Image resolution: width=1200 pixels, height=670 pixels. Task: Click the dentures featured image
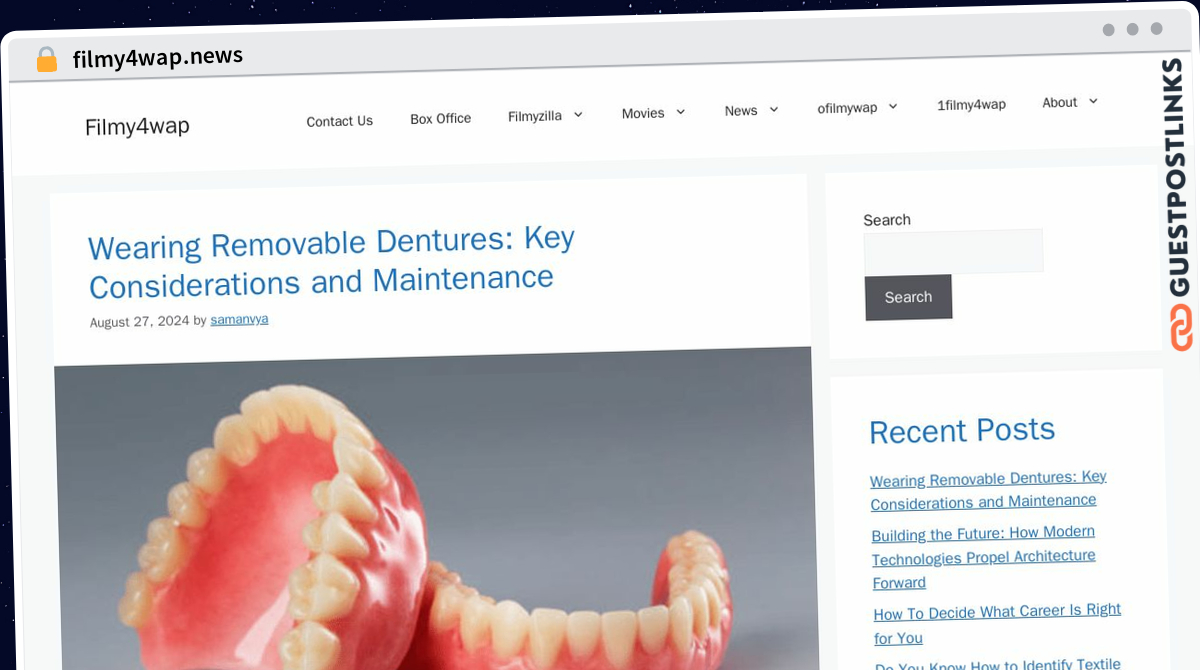[x=434, y=510]
